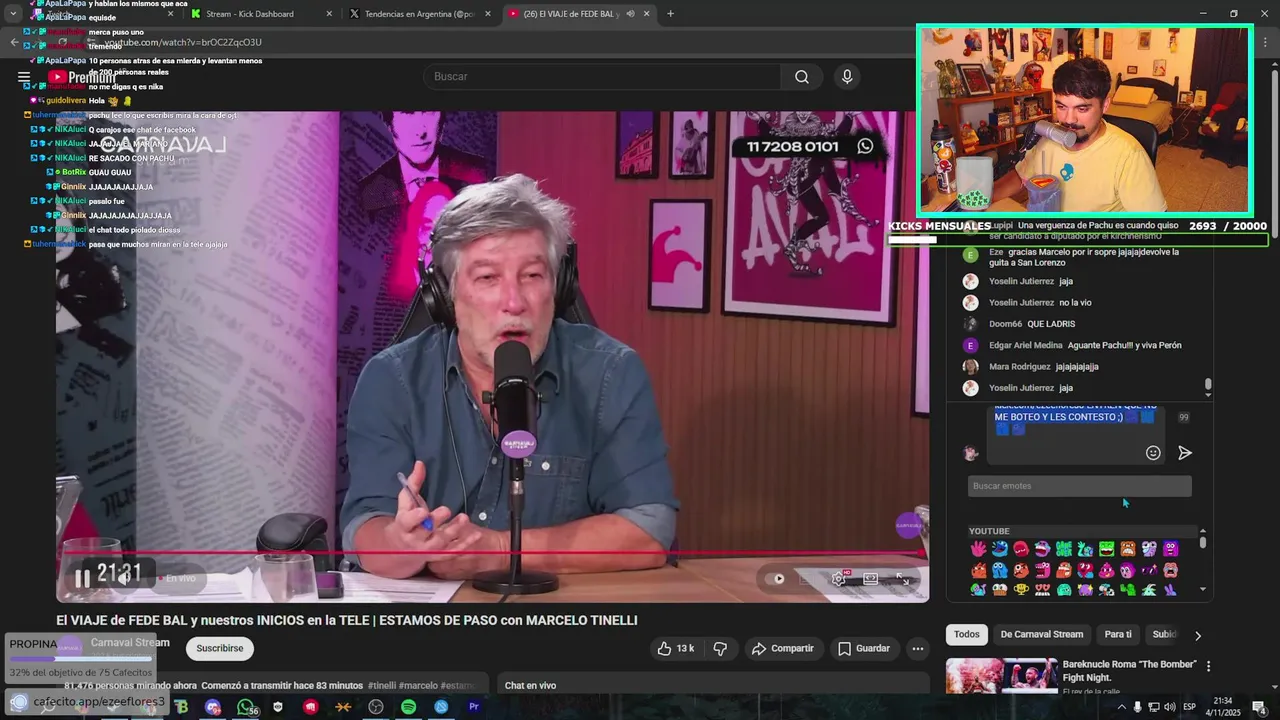
Task: Like the video with thumbs-up 13 k
Action: pyautogui.click(x=675, y=648)
